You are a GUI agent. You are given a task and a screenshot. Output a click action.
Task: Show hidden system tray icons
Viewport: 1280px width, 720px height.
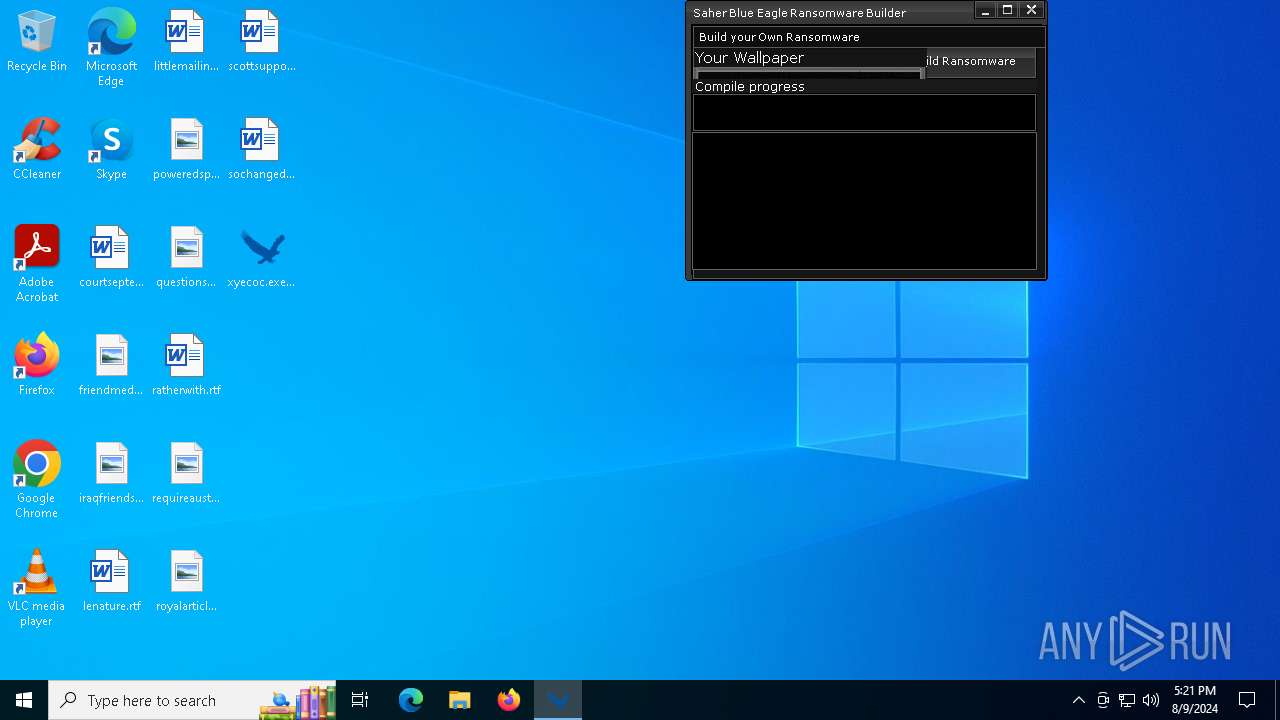(x=1078, y=700)
